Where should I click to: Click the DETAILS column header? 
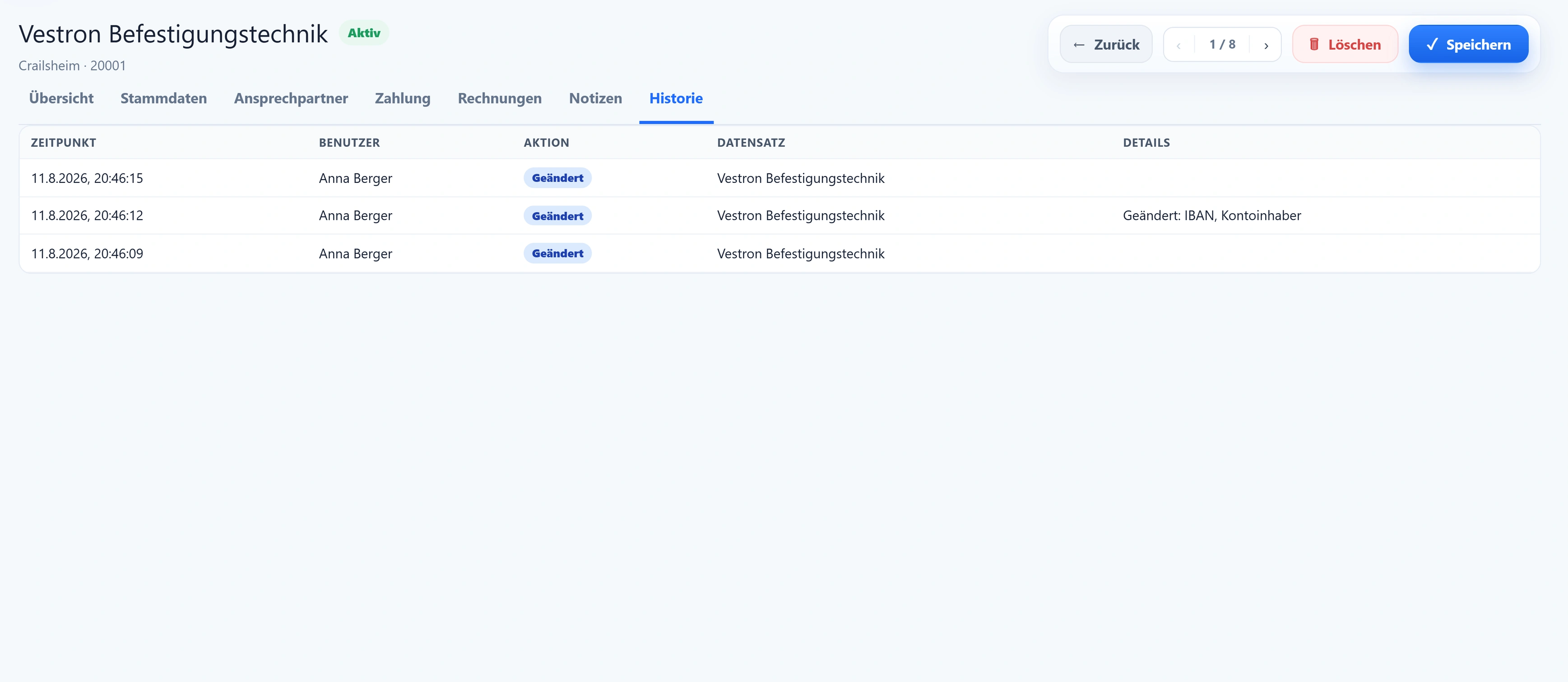pos(1146,143)
